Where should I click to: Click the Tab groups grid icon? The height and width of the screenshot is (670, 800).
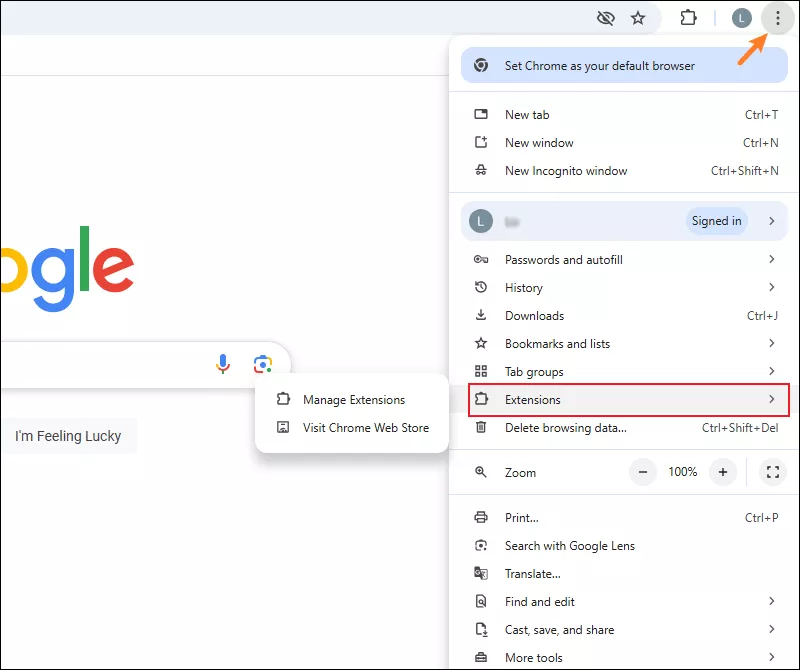click(x=481, y=371)
